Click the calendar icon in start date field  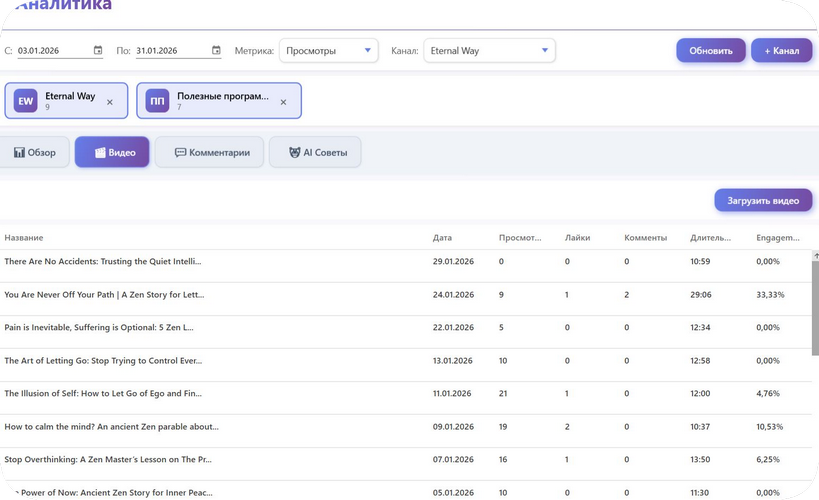tap(98, 51)
